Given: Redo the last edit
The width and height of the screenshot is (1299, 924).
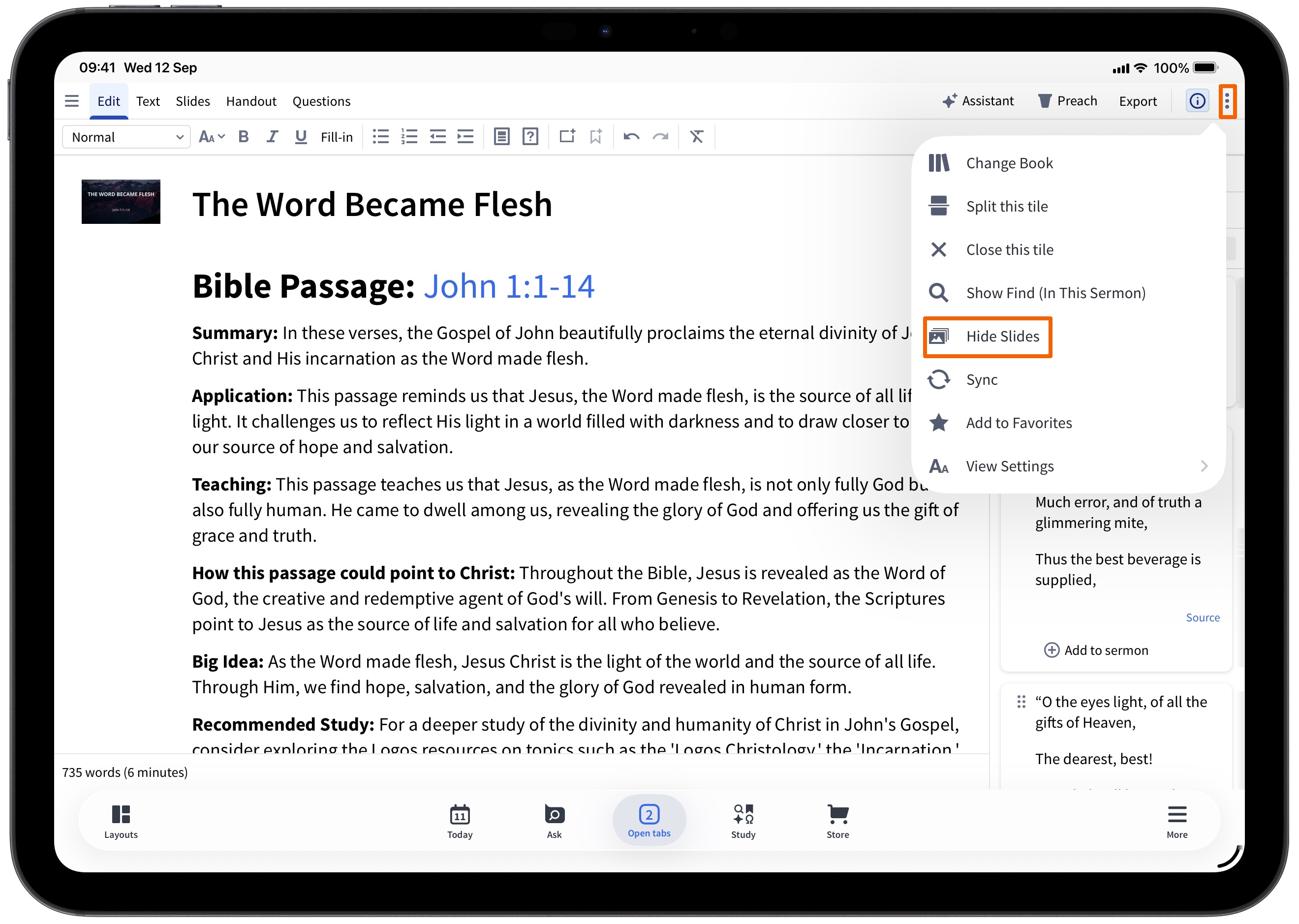Looking at the screenshot, I should [x=661, y=137].
